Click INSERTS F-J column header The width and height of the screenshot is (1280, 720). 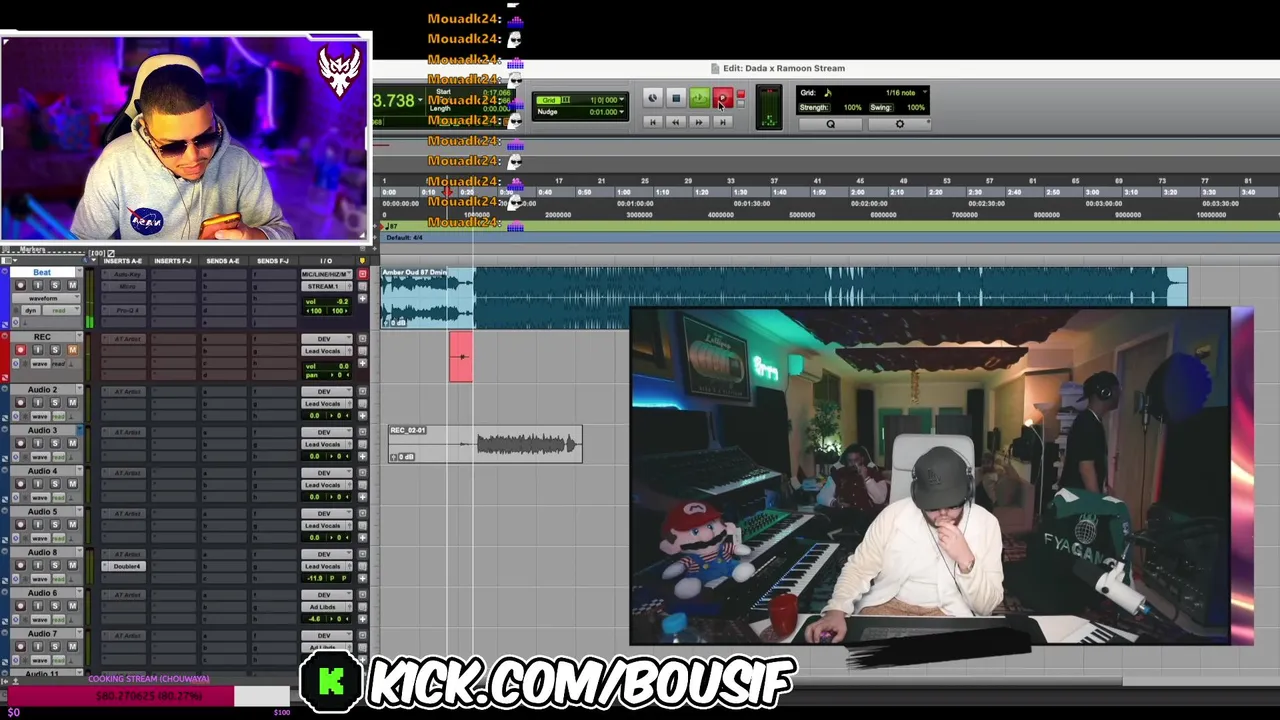click(173, 261)
